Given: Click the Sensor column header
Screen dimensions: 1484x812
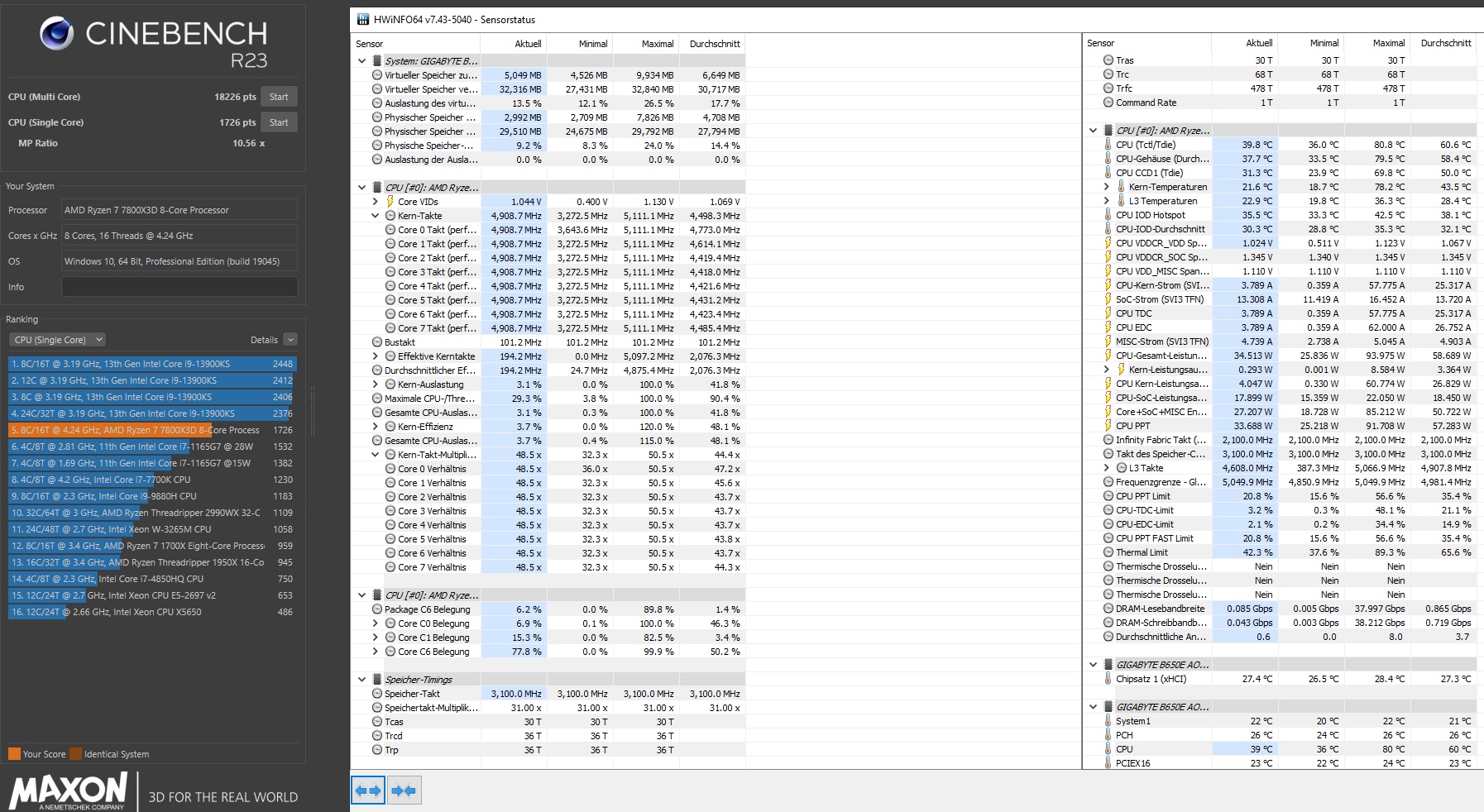Looking at the screenshot, I should point(370,43).
